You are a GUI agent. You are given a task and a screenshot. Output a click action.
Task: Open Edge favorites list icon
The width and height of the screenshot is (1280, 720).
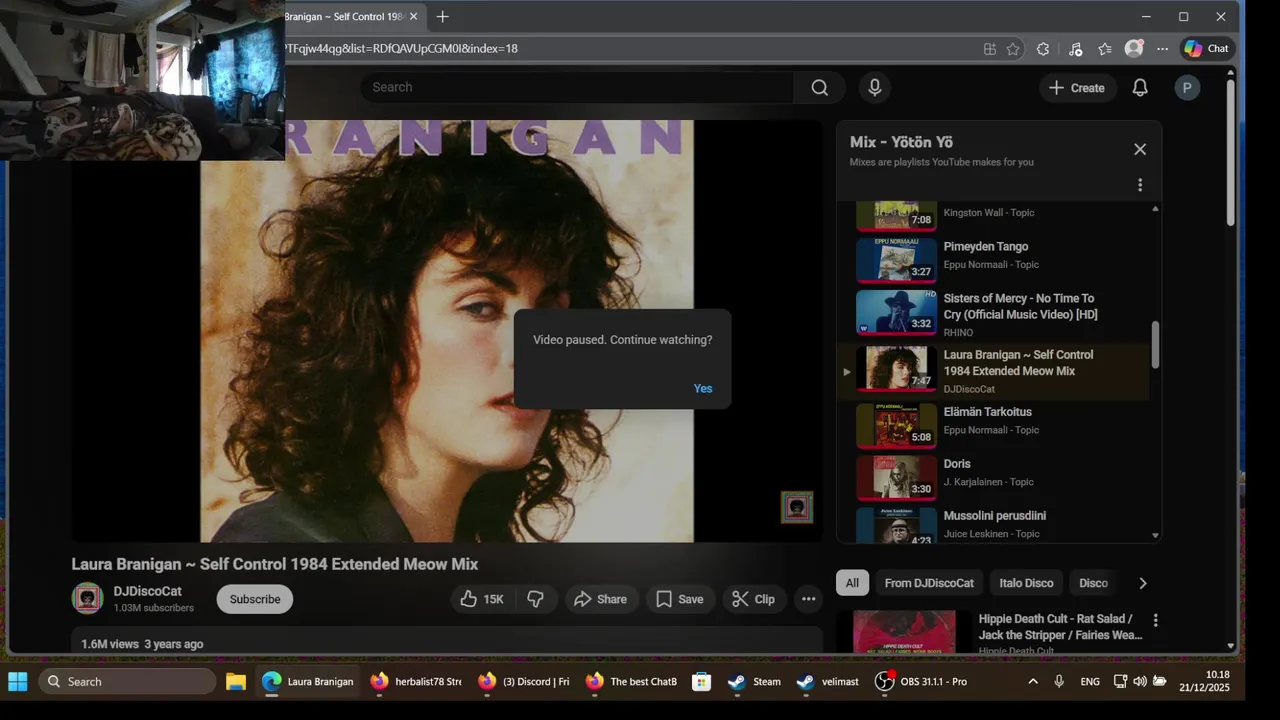coord(1105,48)
